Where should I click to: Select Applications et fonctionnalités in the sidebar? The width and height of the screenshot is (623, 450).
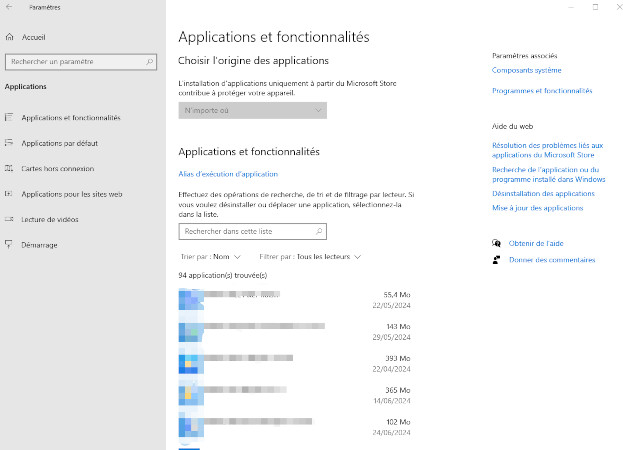[x=71, y=118]
